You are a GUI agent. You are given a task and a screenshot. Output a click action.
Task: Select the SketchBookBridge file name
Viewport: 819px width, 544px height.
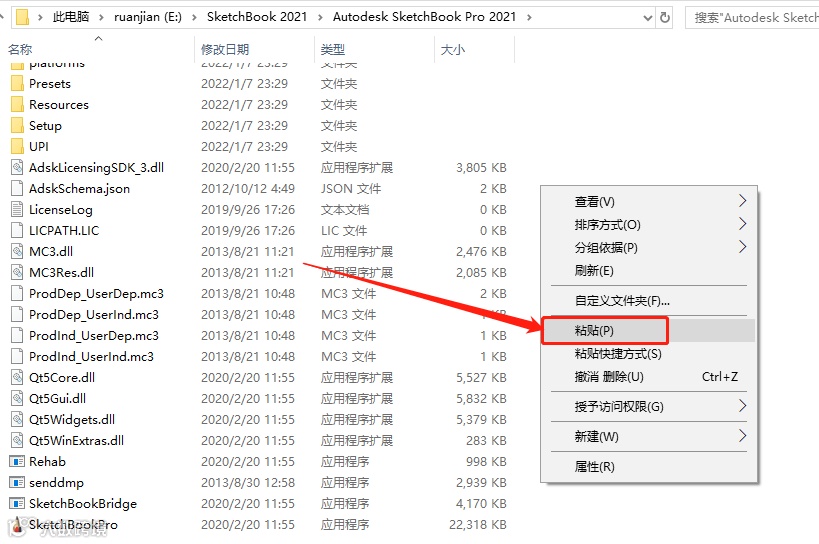83,503
